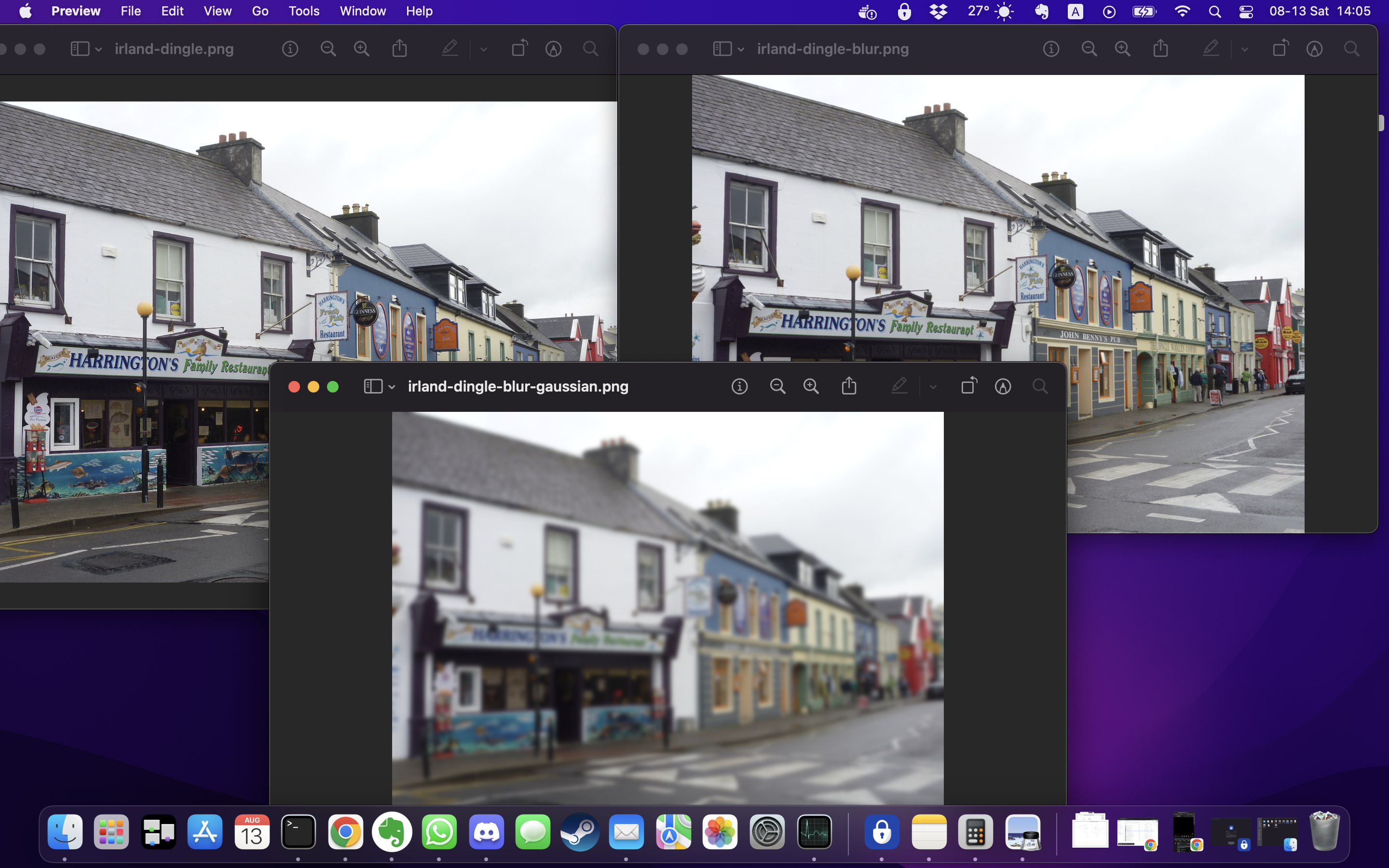Viewport: 1389px width, 868px height.
Task: Open the Window menu
Action: [363, 11]
